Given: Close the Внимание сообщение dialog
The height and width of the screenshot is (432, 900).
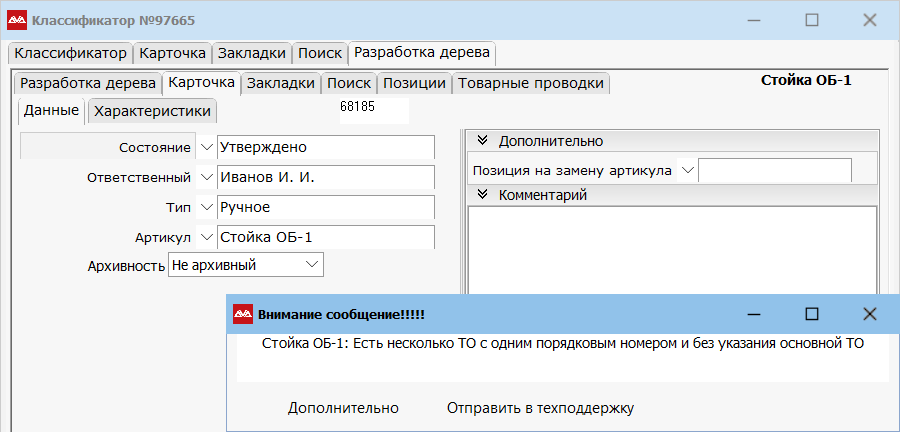Looking at the screenshot, I should (869, 314).
